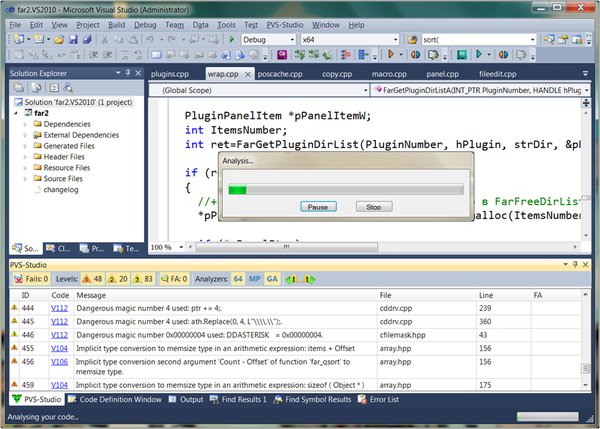Click the Solution Explorer show all files icon
The width and height of the screenshot is (600, 429).
pos(36,88)
